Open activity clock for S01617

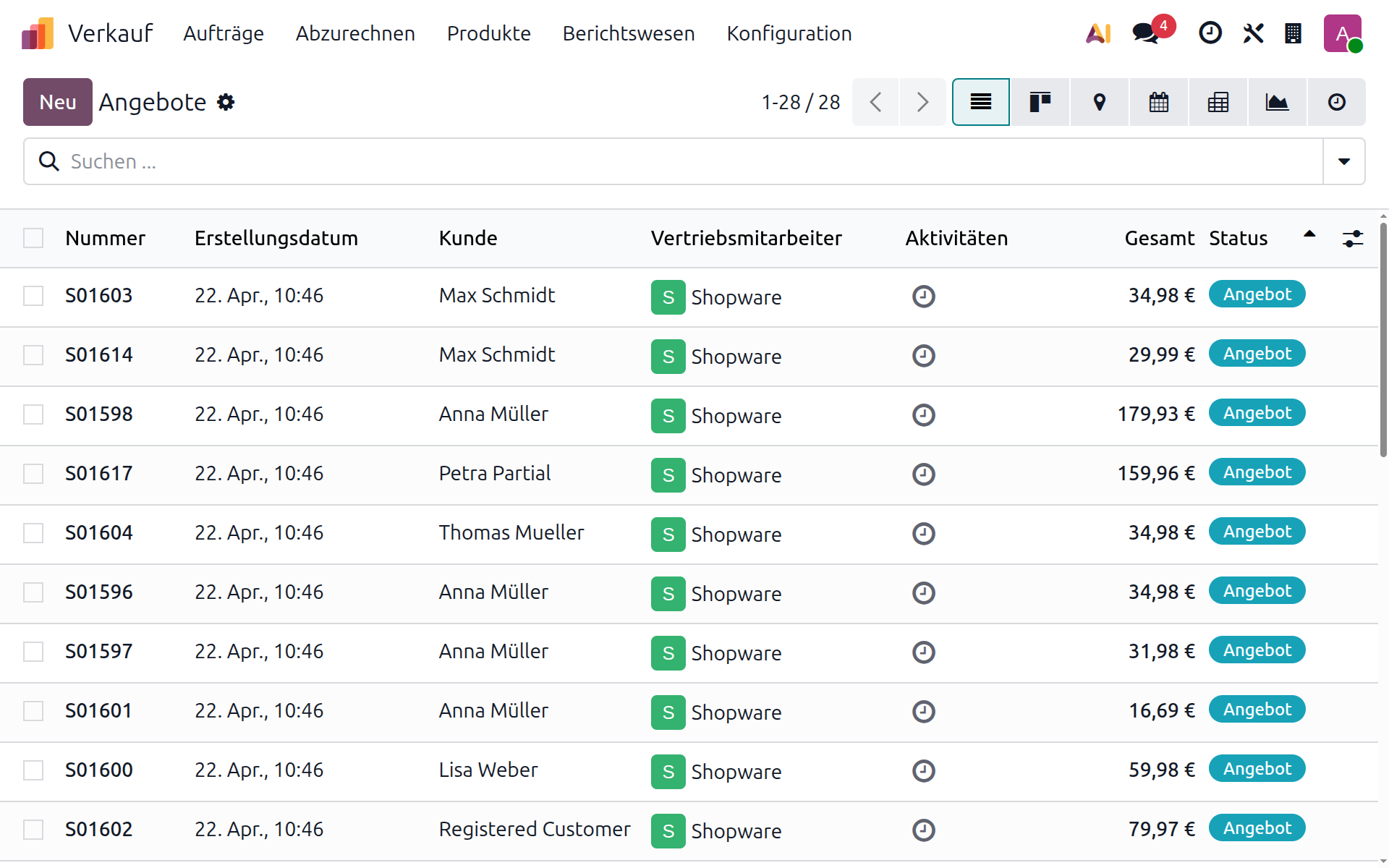pyautogui.click(x=924, y=475)
